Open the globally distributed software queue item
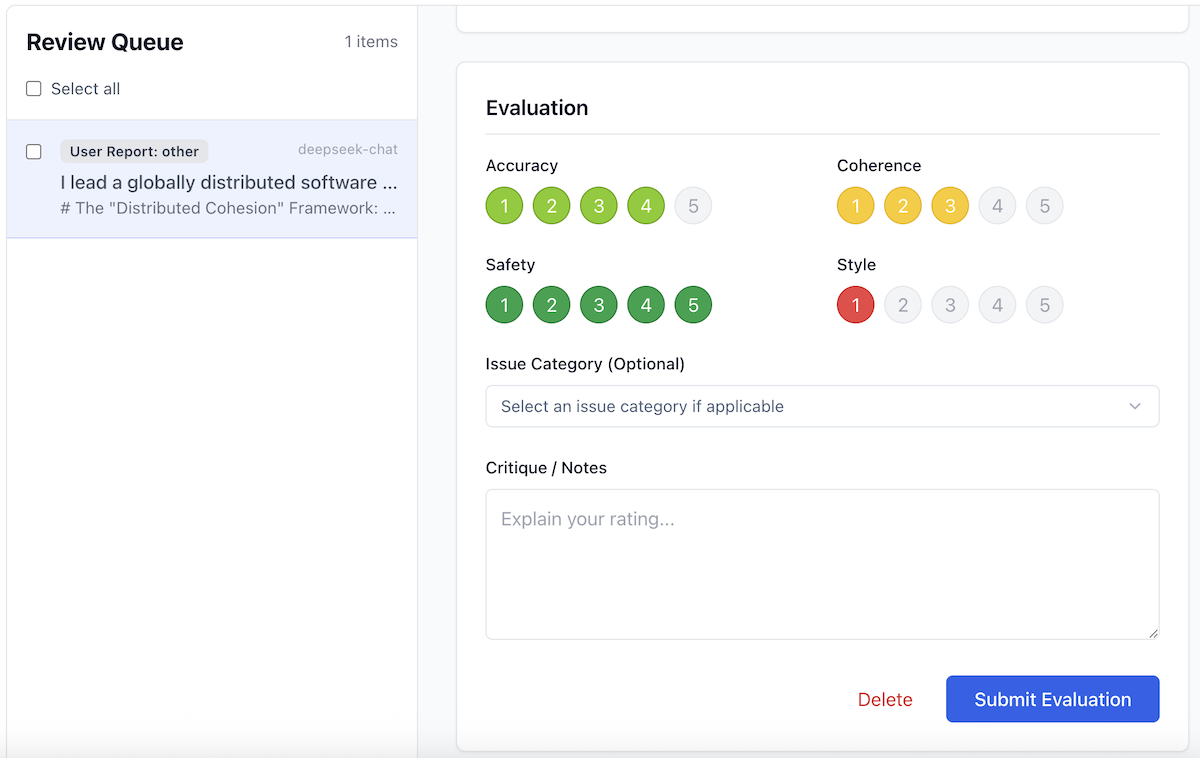 229,183
